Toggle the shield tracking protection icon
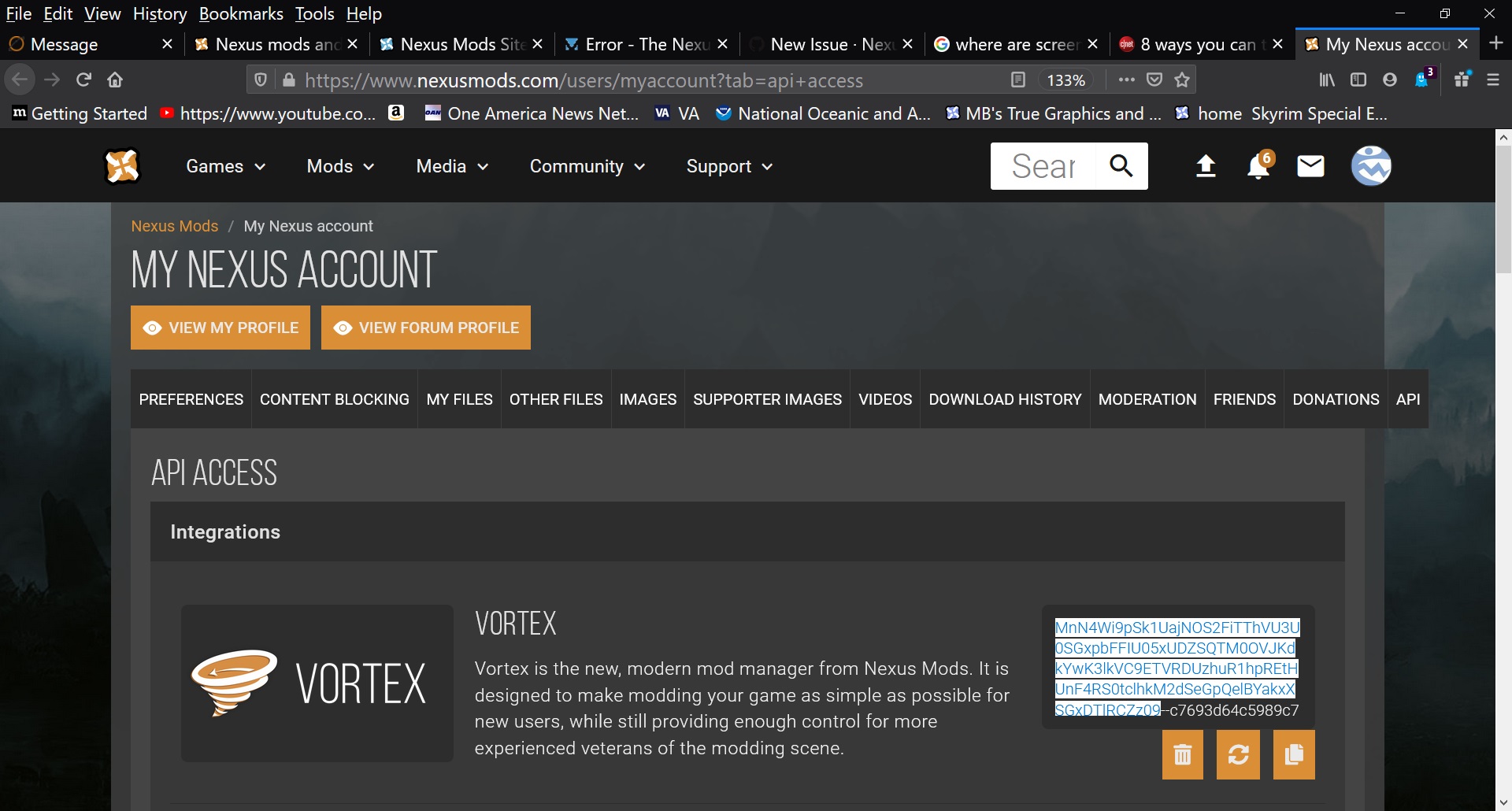 click(261, 80)
